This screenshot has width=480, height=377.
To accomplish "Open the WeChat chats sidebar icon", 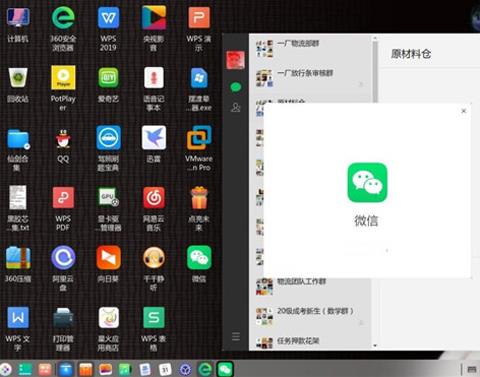I will [236, 87].
